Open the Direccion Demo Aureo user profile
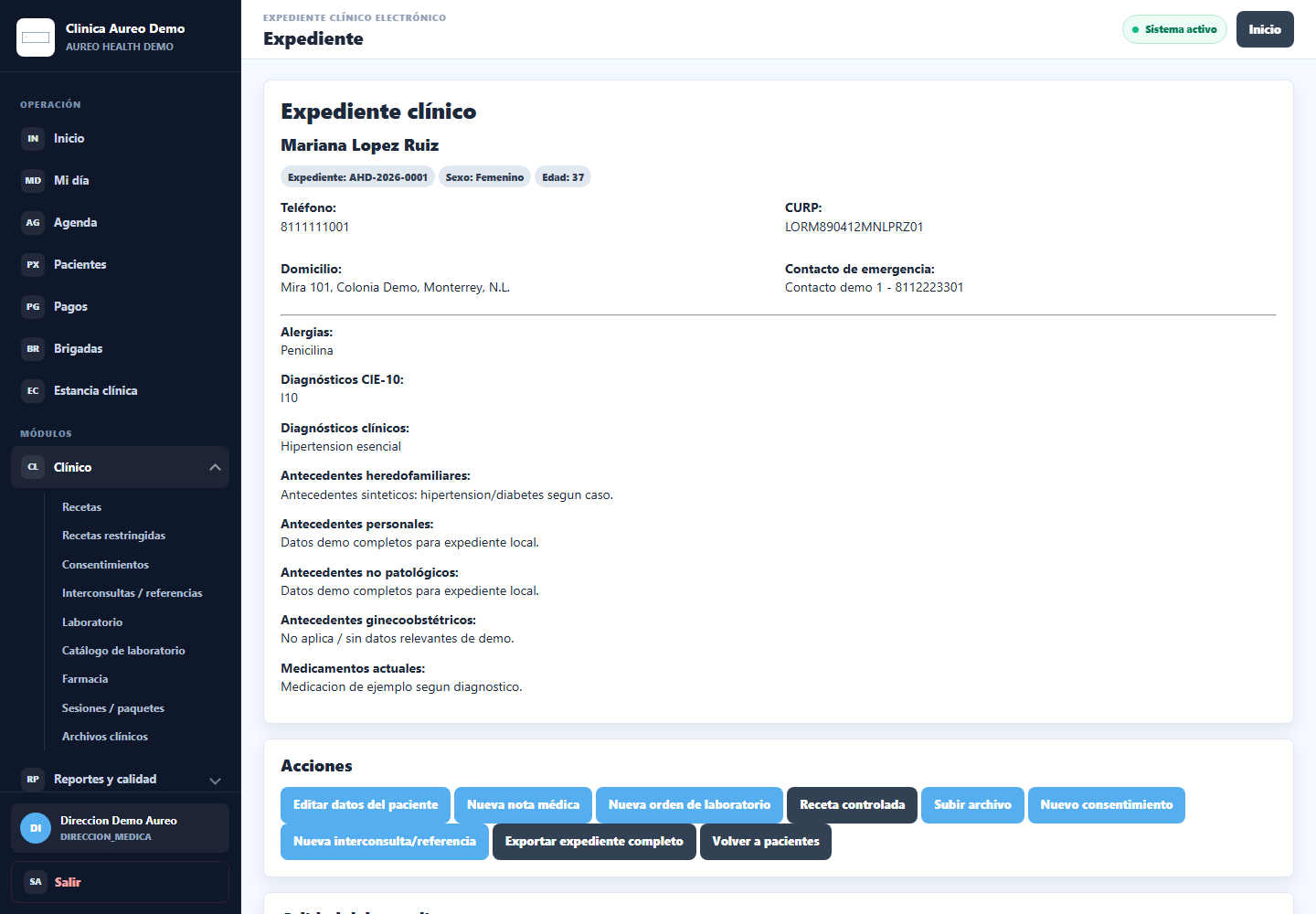This screenshot has width=1316, height=914. point(120,828)
